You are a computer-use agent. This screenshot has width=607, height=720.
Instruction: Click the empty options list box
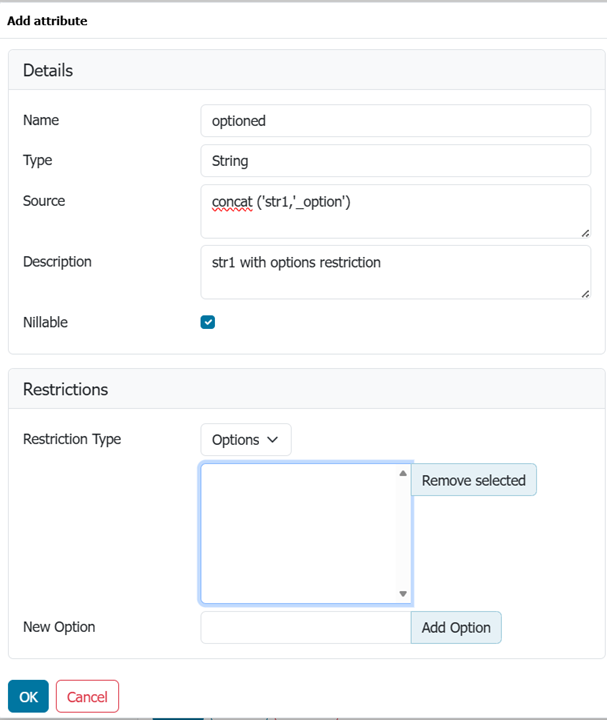coord(298,533)
